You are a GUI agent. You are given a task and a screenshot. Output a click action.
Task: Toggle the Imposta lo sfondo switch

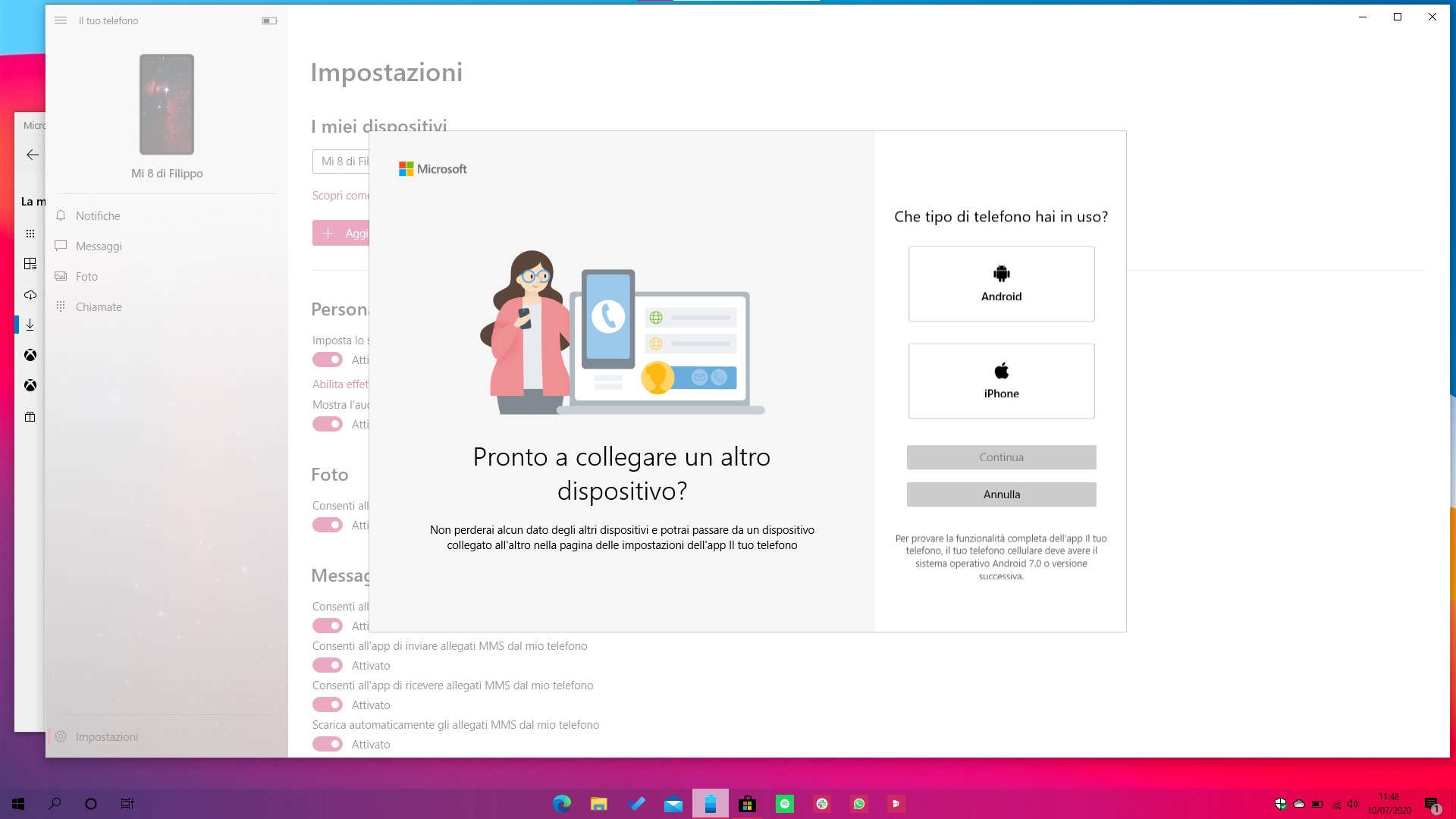tap(328, 359)
